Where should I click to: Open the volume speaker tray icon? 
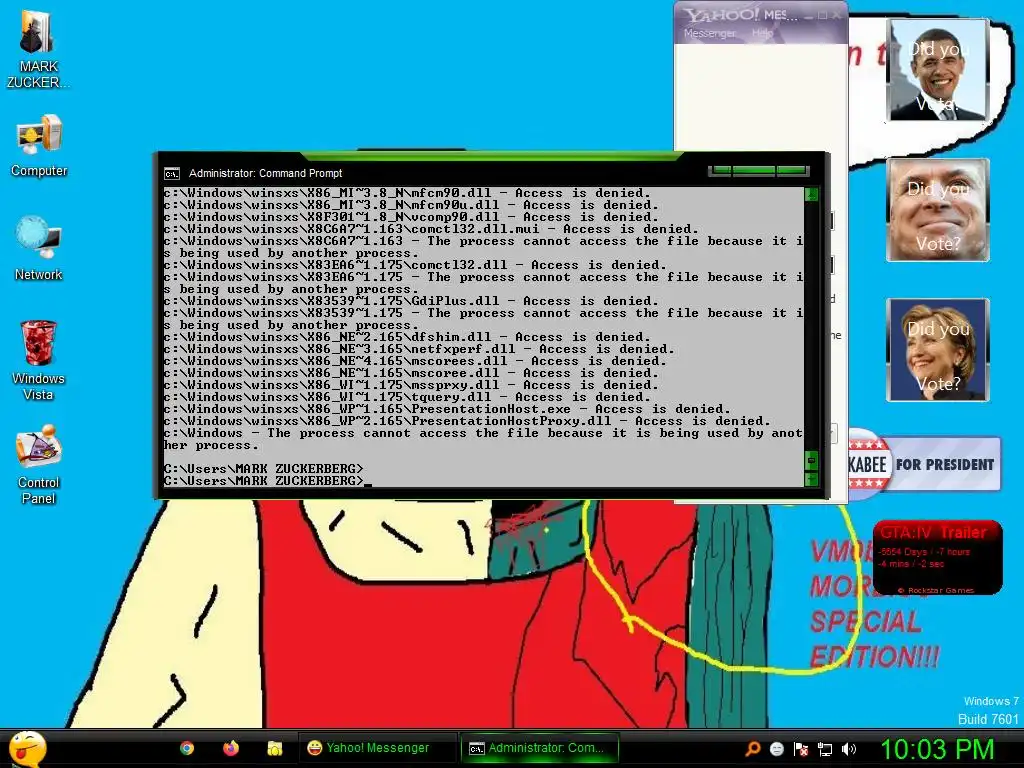(849, 749)
